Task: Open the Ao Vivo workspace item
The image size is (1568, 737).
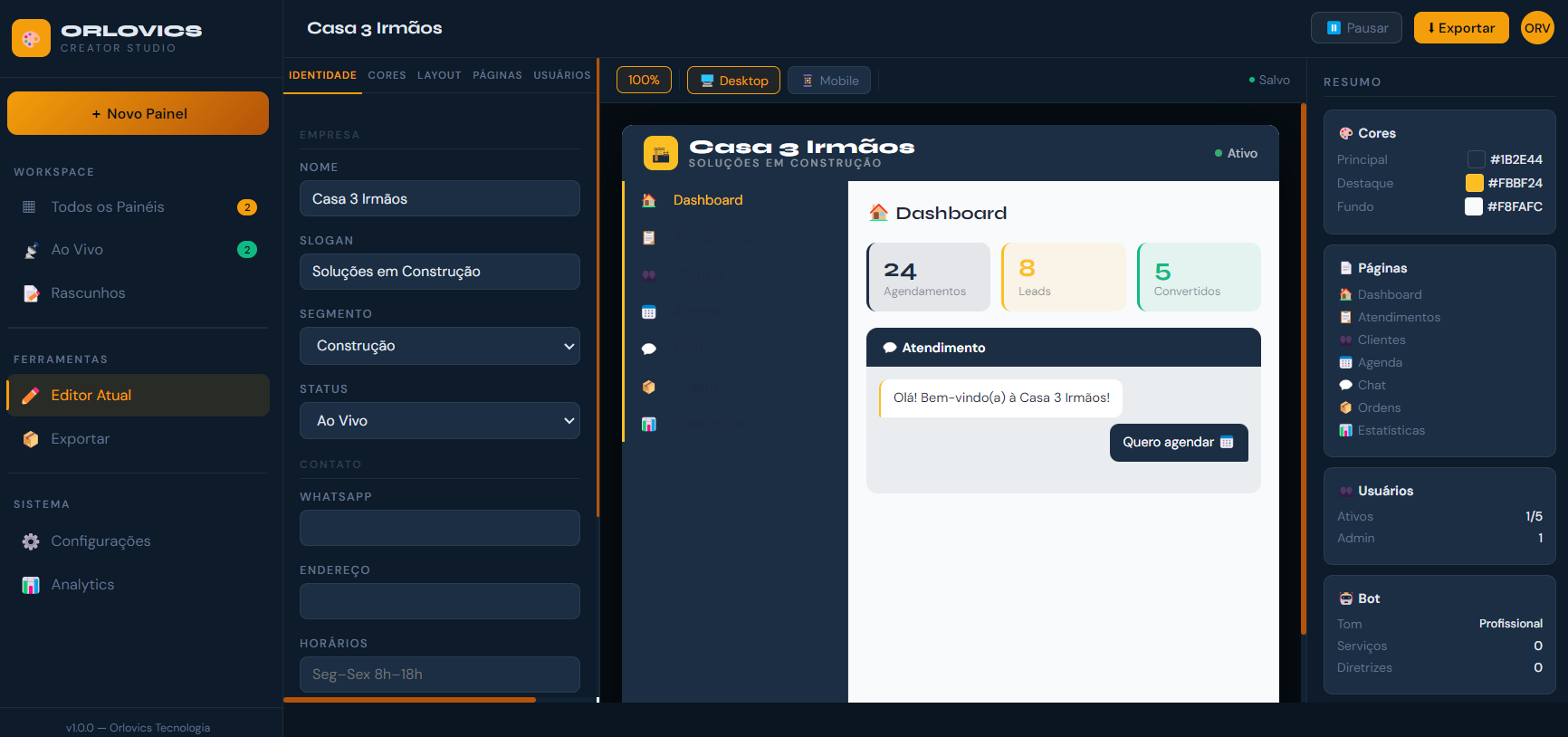Action: 138,250
